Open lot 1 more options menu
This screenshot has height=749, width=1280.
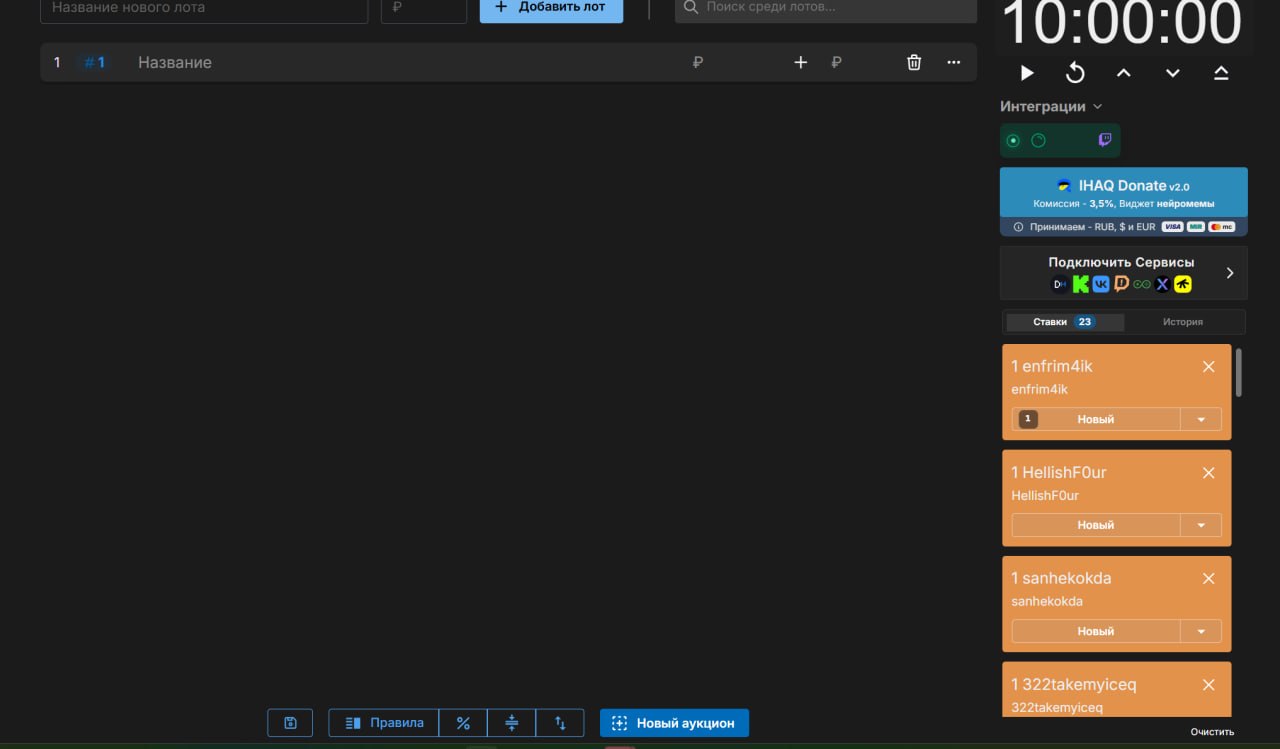[x=954, y=62]
